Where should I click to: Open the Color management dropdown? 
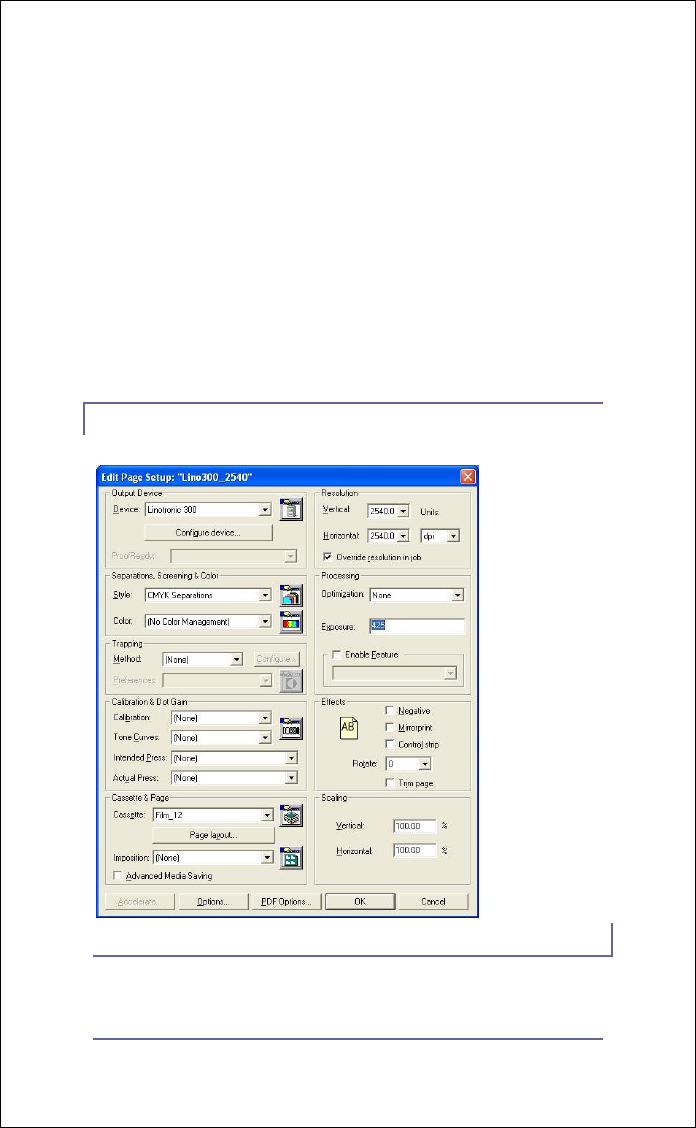coord(208,622)
